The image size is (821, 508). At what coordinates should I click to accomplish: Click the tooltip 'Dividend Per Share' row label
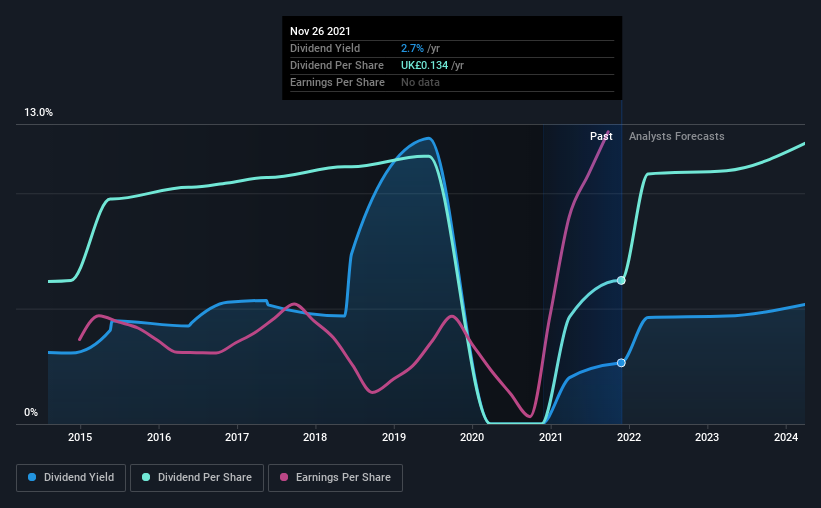pyautogui.click(x=337, y=65)
